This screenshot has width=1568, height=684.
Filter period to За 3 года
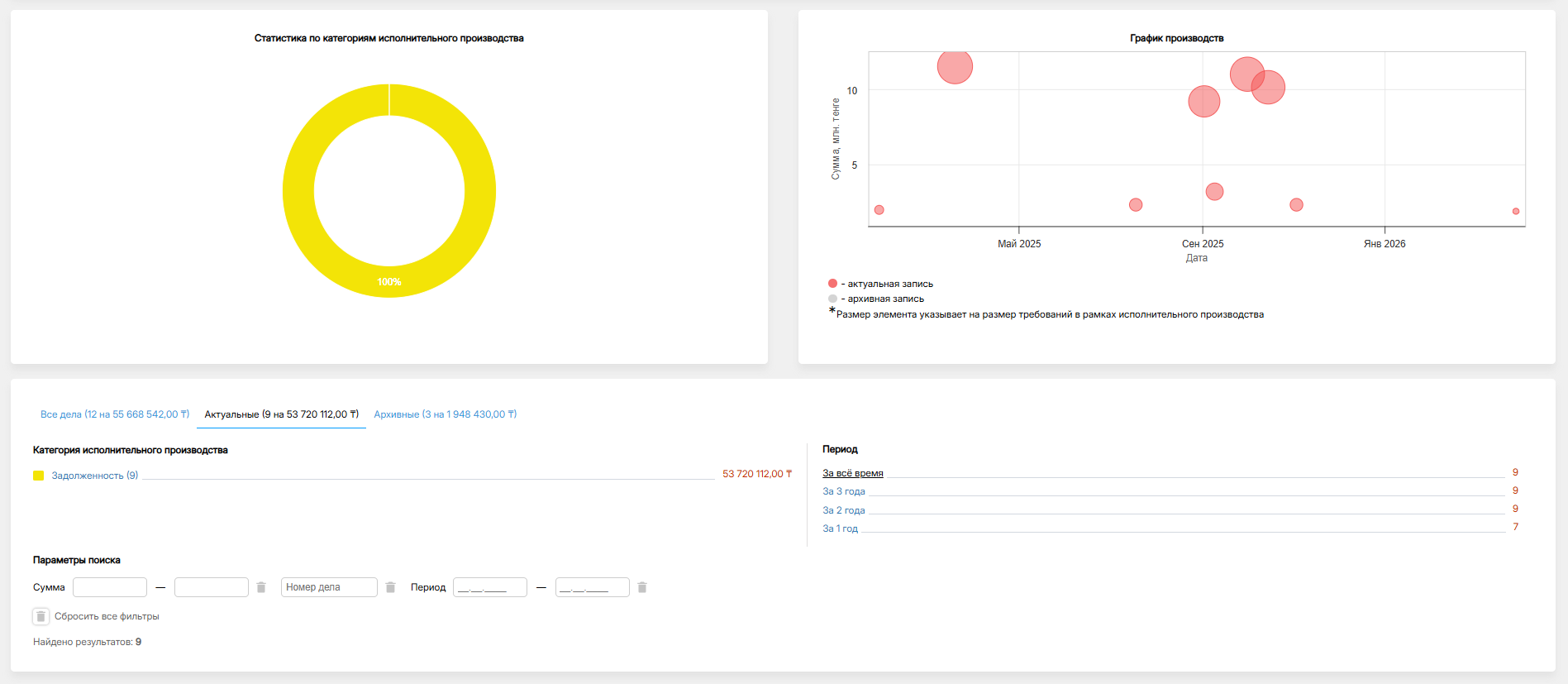pyautogui.click(x=843, y=491)
